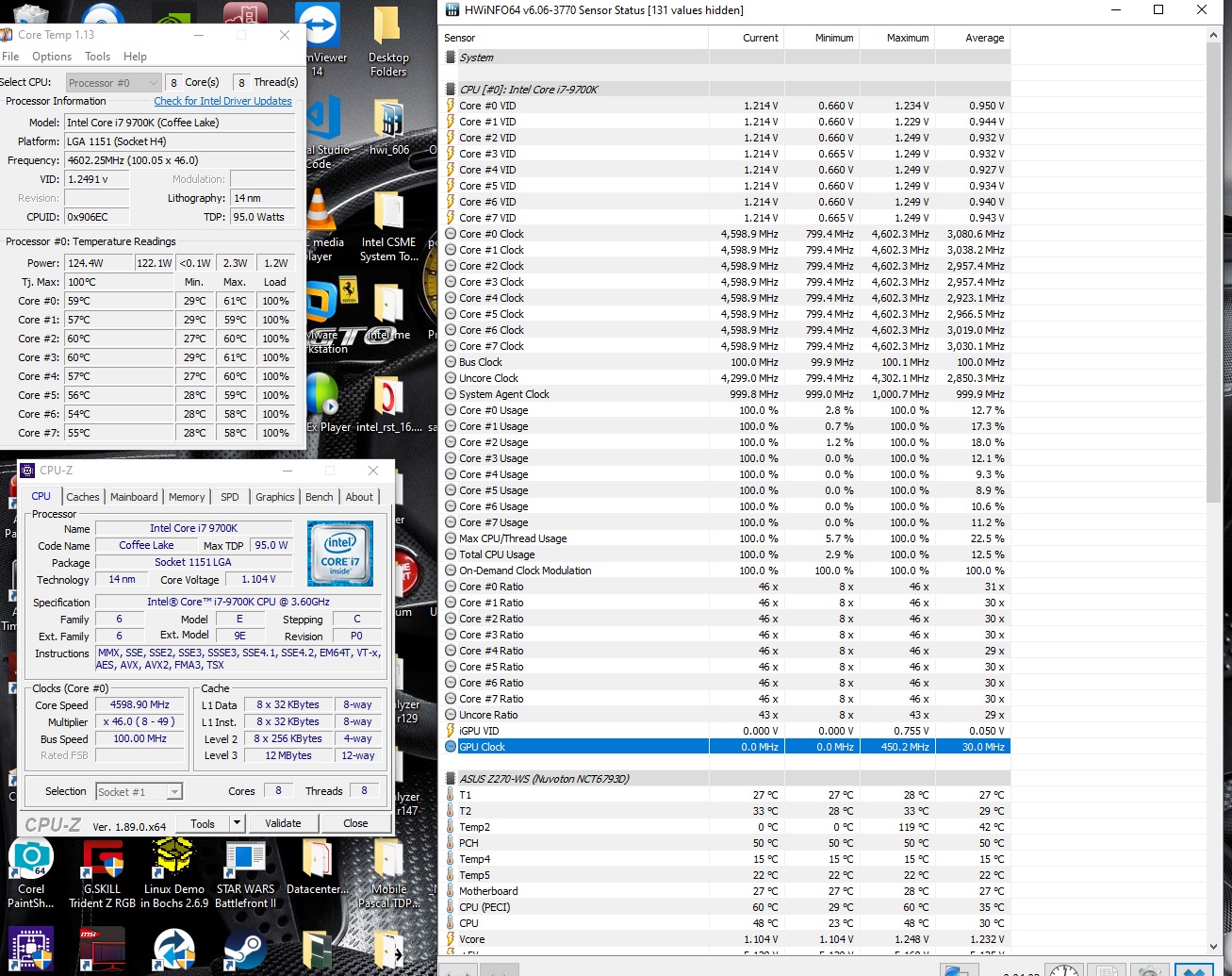Open the MSI monitor shortcut icon

[x=102, y=950]
